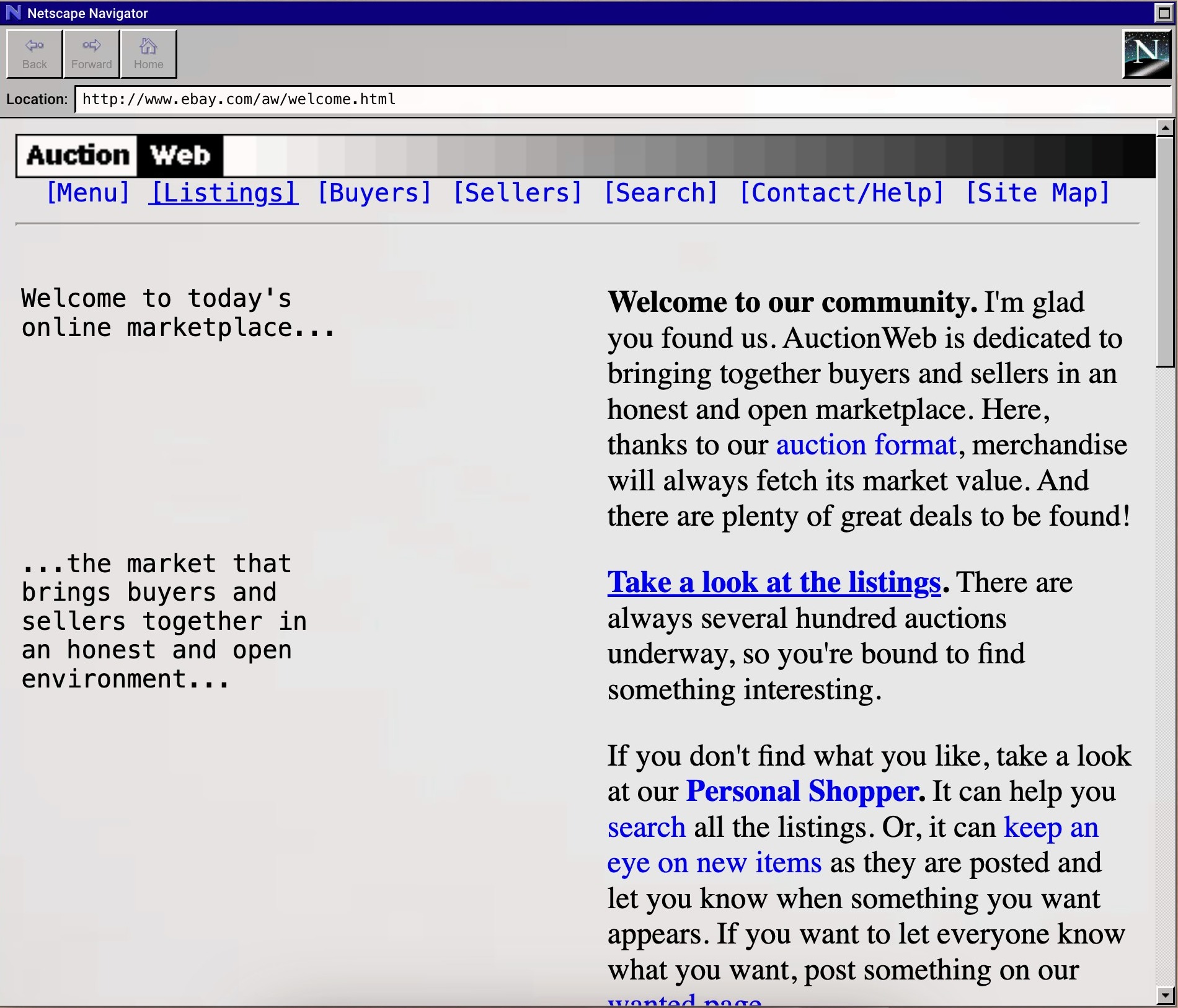Click the maximize window icon in title bar
Screen dimensions: 1178x1008
tap(1164, 12)
